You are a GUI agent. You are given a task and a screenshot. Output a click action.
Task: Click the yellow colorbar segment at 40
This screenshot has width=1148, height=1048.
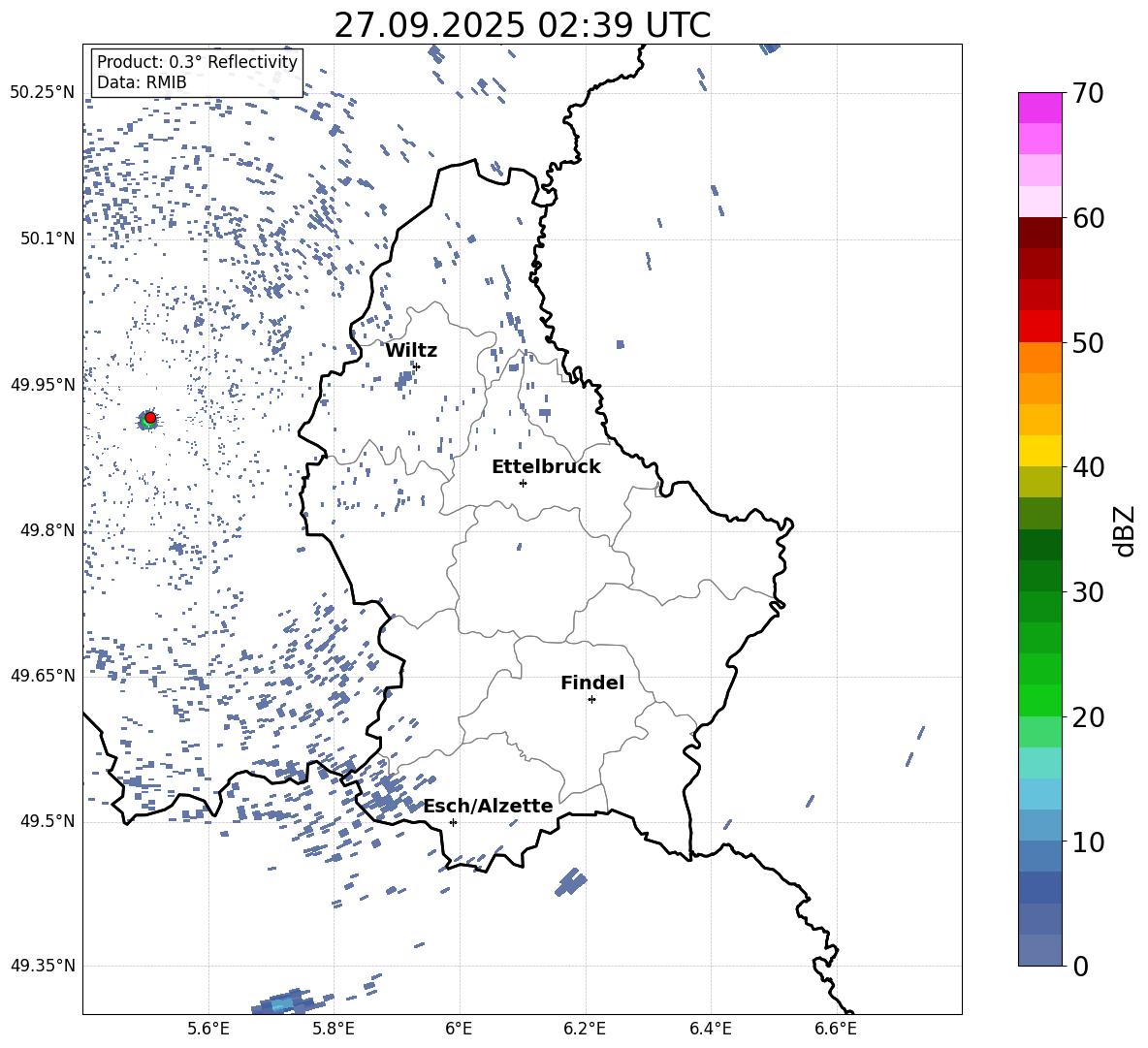[1040, 451]
